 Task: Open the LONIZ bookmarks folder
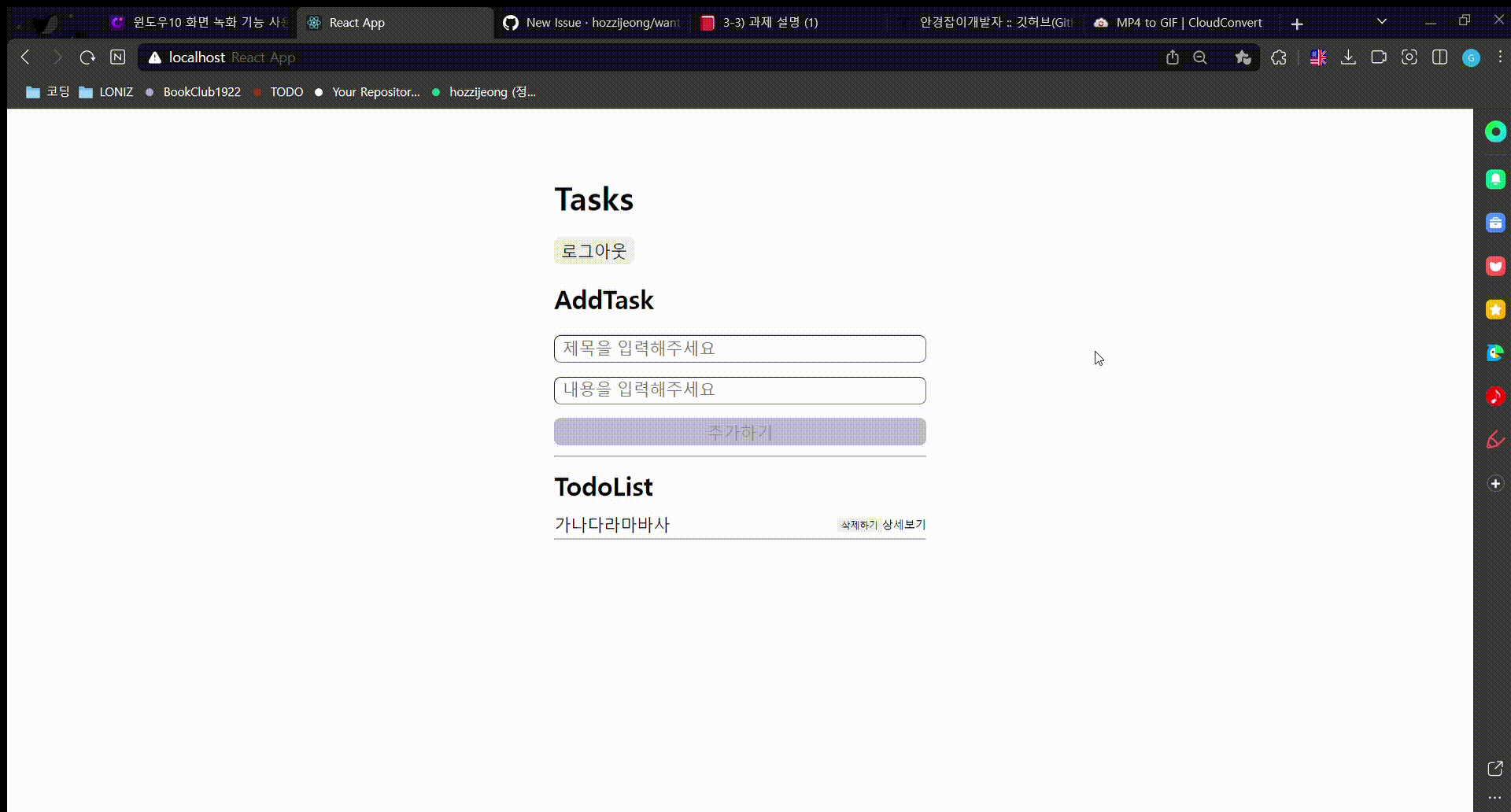coord(106,92)
